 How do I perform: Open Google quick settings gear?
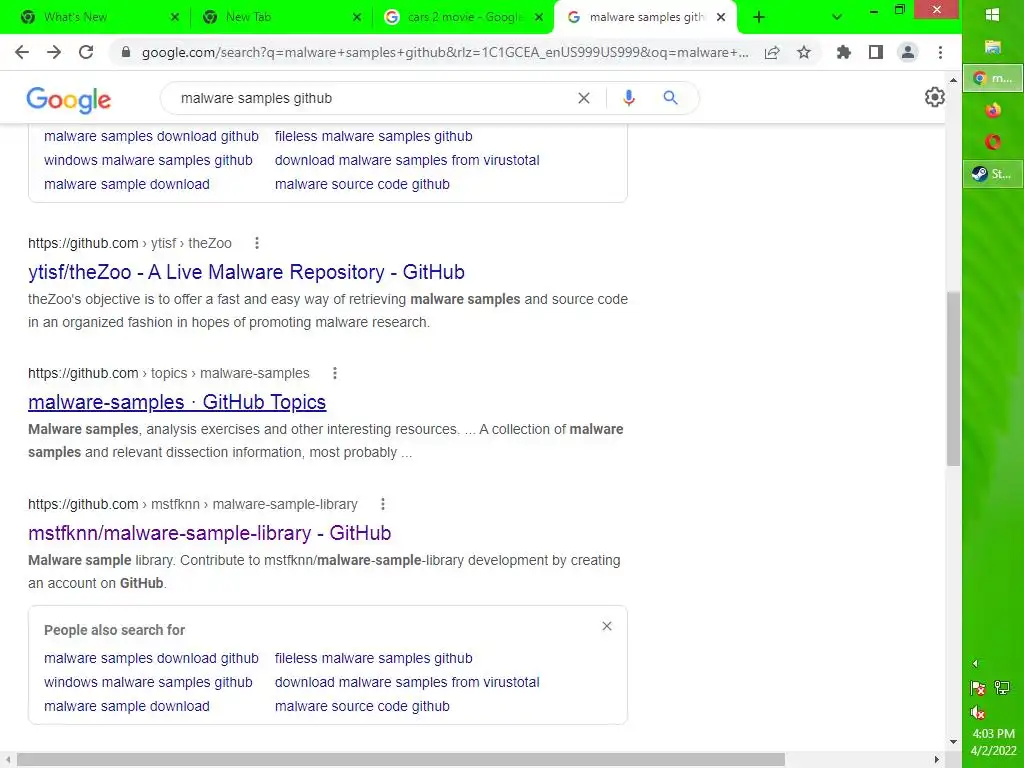[935, 97]
